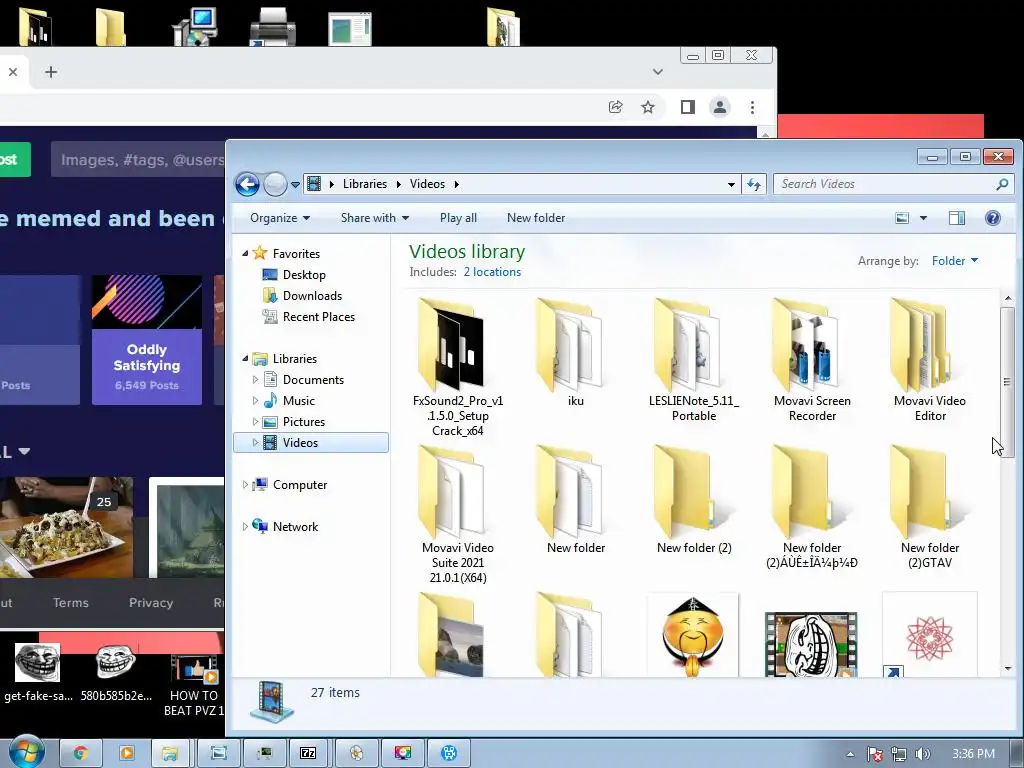Open recent locations dropdown beside Forward arrow
Viewport: 1024px width, 768px height.
[x=295, y=185]
